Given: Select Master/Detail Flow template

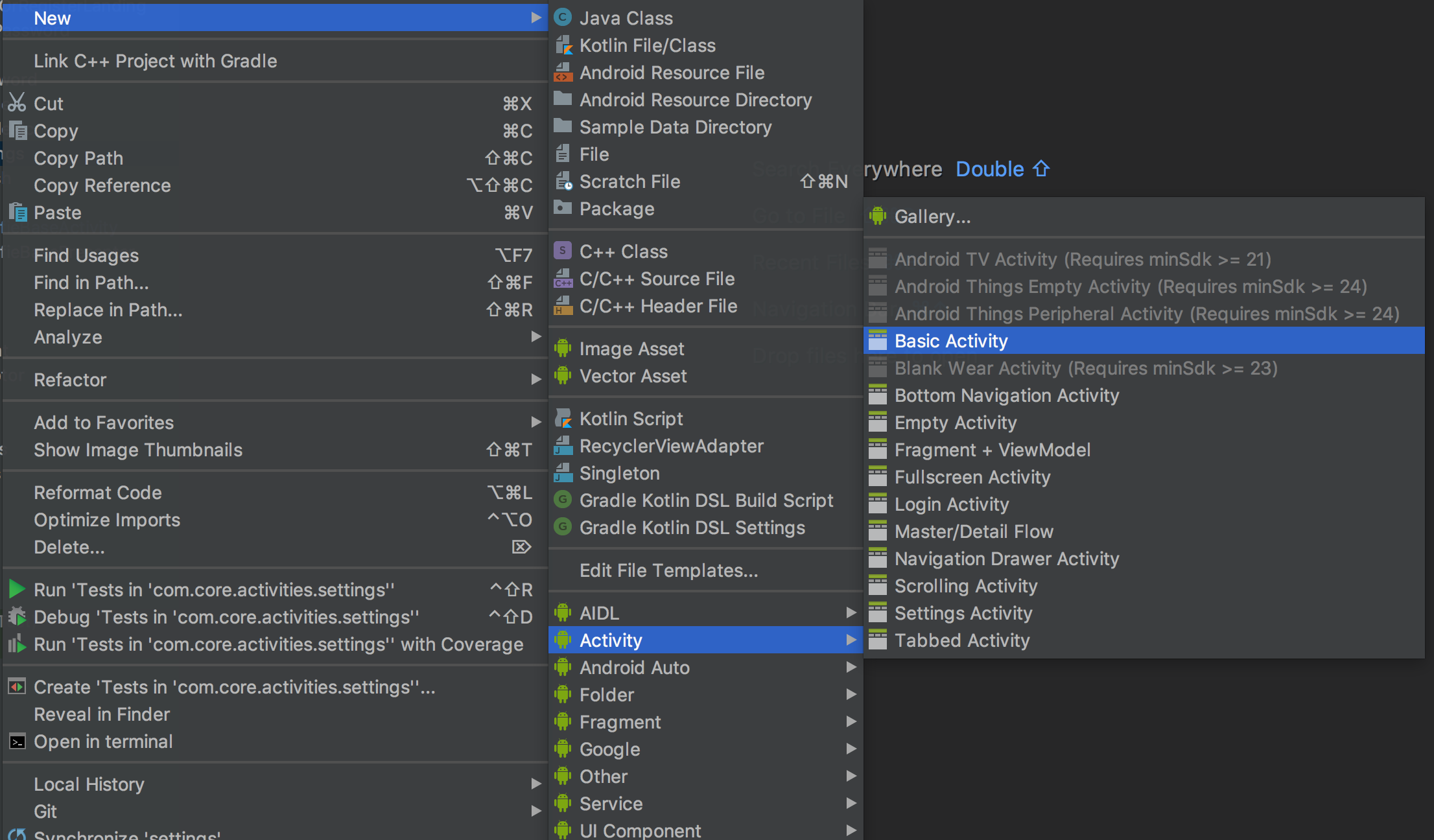Looking at the screenshot, I should coord(1144,531).
